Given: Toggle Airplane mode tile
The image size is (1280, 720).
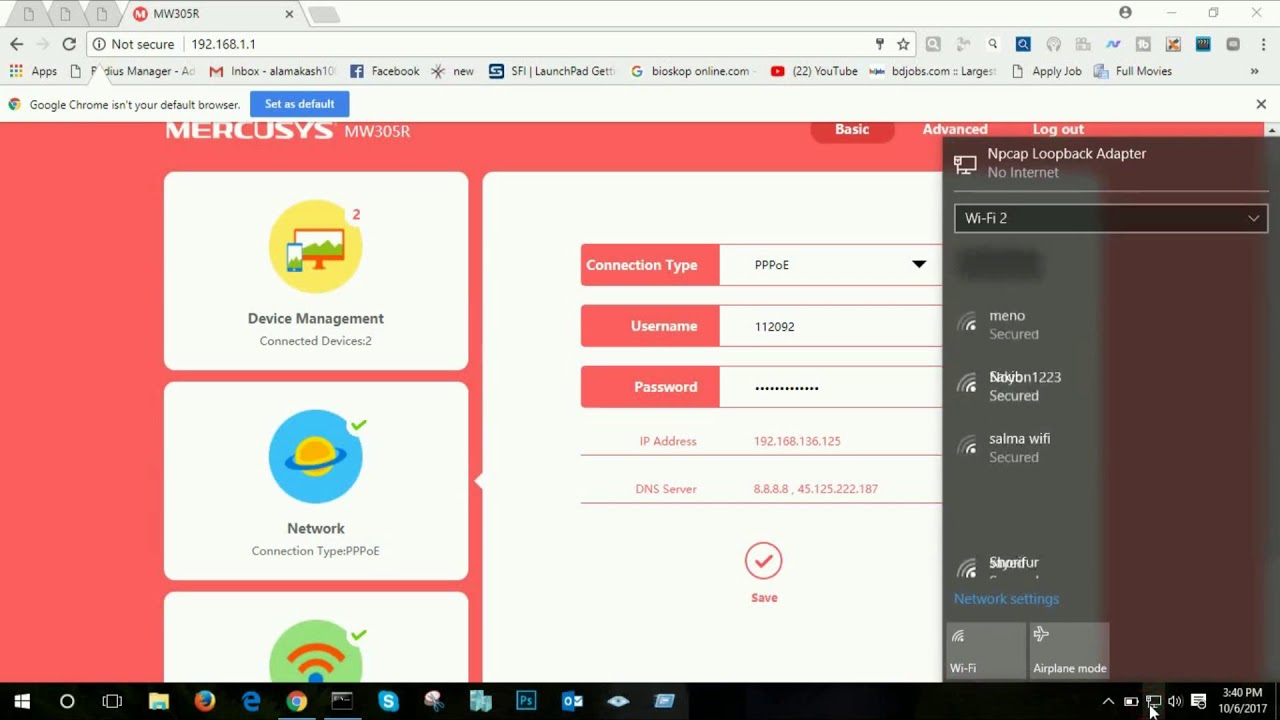Looking at the screenshot, I should (x=1069, y=651).
